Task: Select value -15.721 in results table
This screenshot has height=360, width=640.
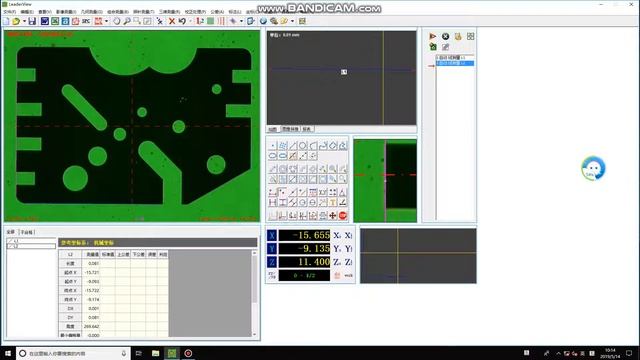Action: tap(92, 272)
